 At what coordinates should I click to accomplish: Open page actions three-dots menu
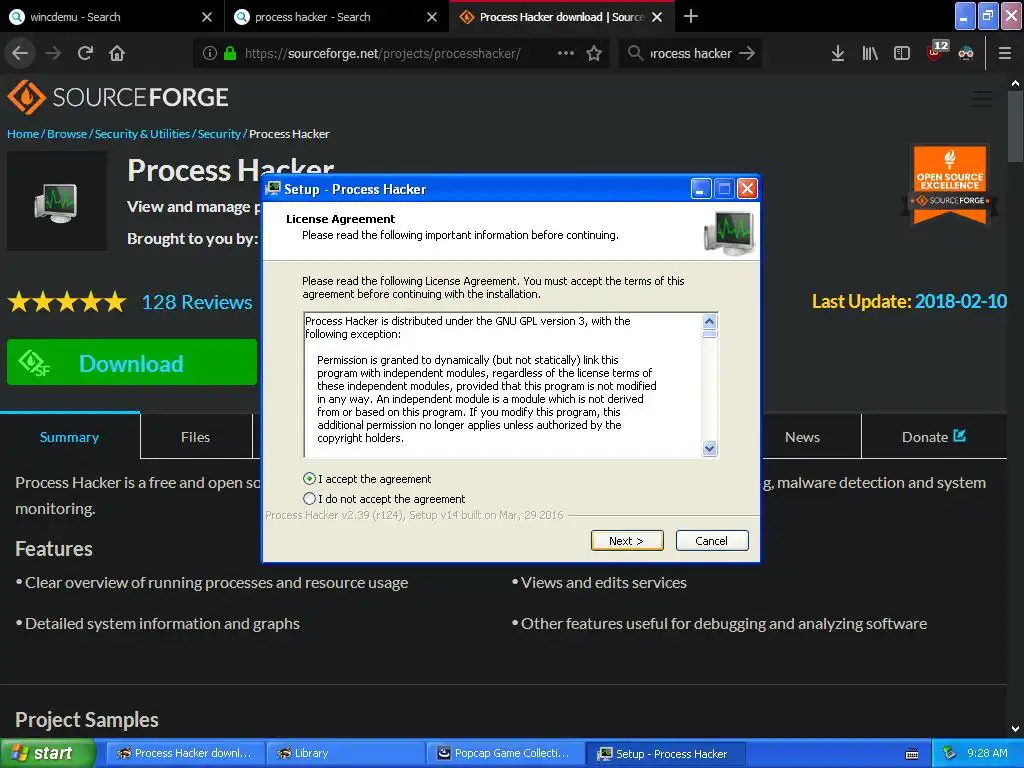566,53
